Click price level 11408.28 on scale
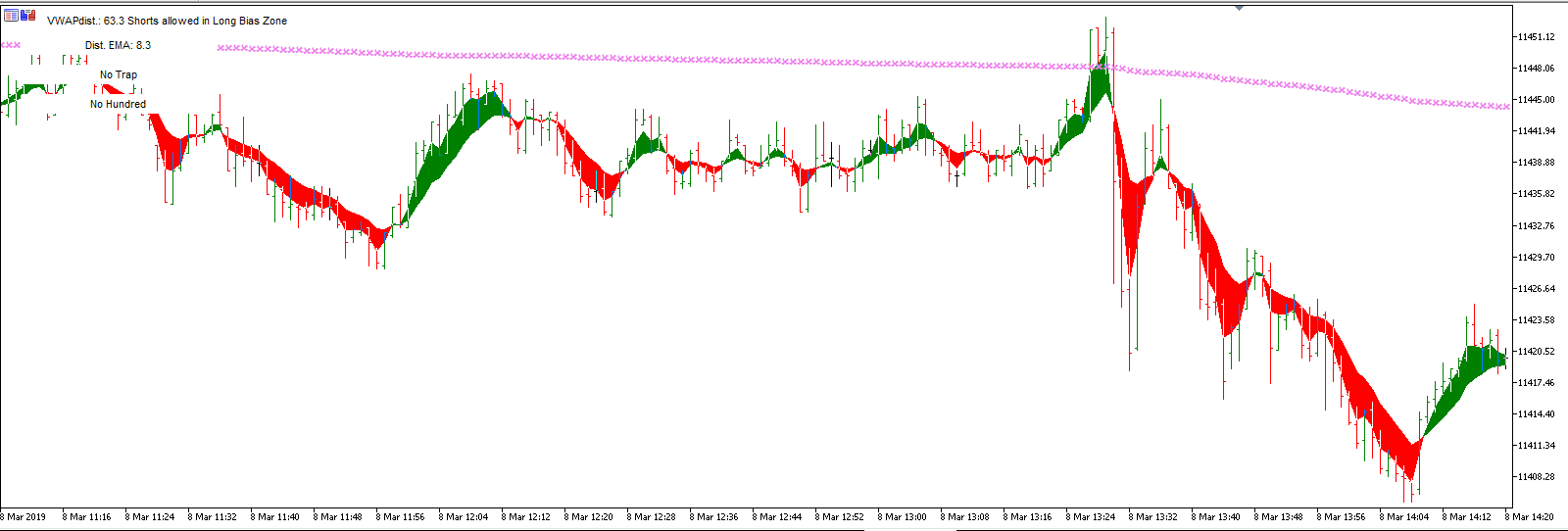 click(x=1536, y=477)
